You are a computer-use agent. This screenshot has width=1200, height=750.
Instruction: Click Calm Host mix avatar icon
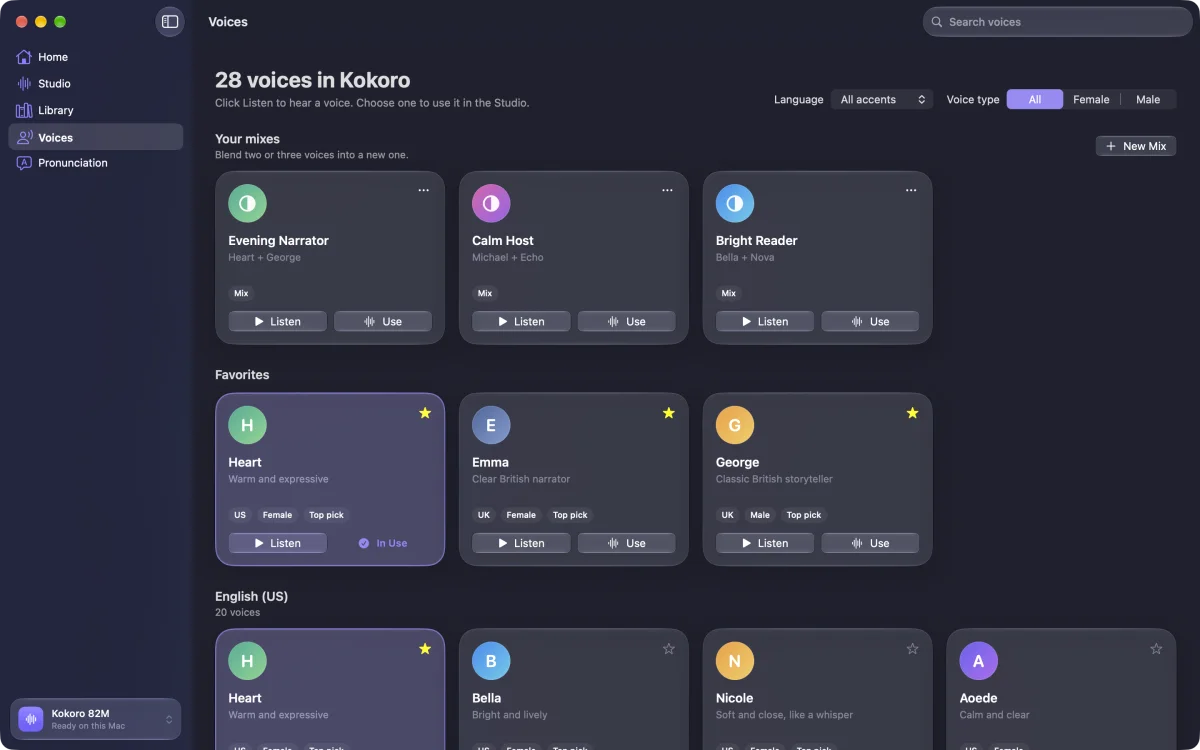click(491, 203)
